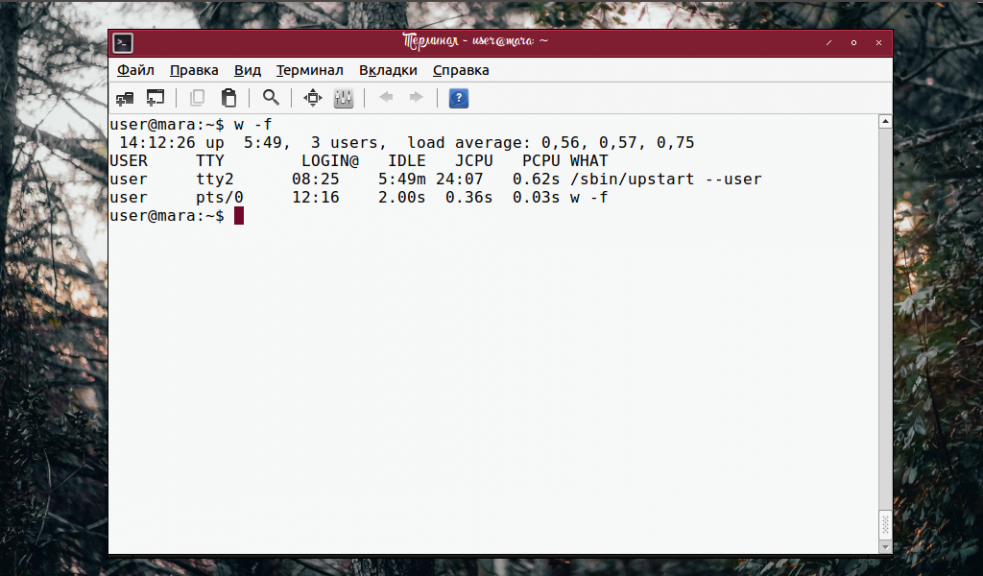Go to next tab arrow

click(416, 97)
